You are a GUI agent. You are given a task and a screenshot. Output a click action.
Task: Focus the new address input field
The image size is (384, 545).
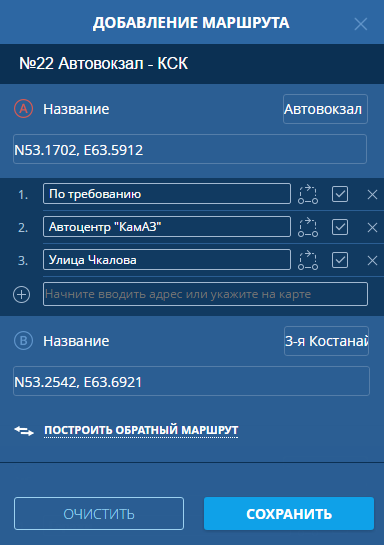pos(205,294)
